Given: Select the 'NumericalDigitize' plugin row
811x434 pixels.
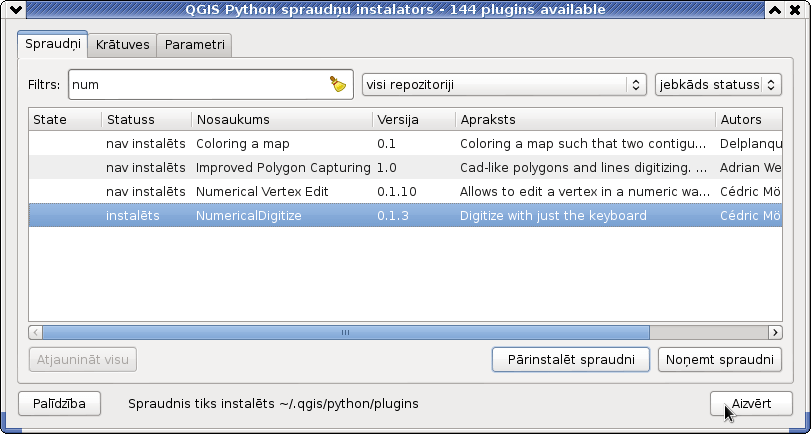Looking at the screenshot, I should click(x=406, y=216).
